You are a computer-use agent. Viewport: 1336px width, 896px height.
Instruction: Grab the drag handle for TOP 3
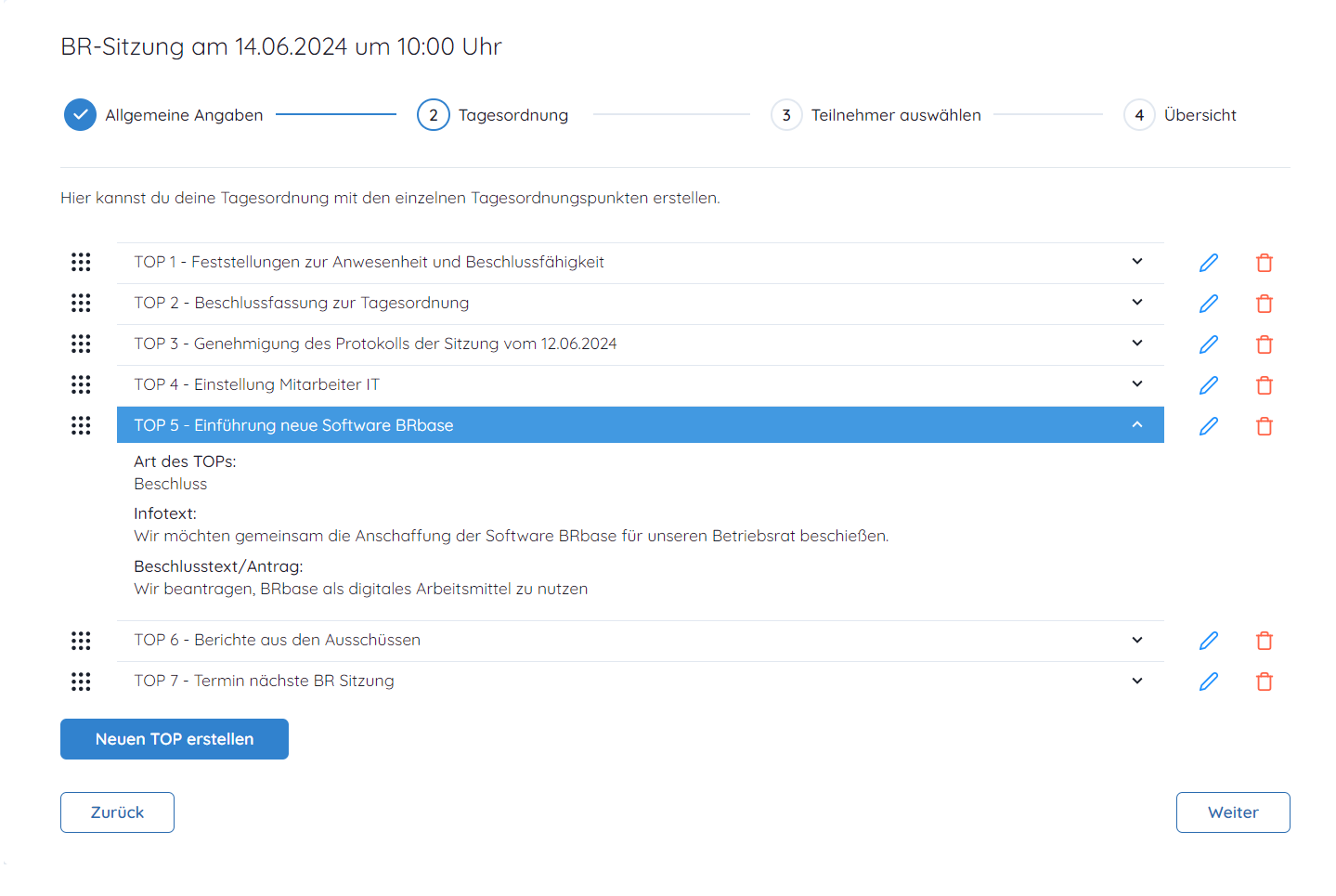click(x=81, y=344)
